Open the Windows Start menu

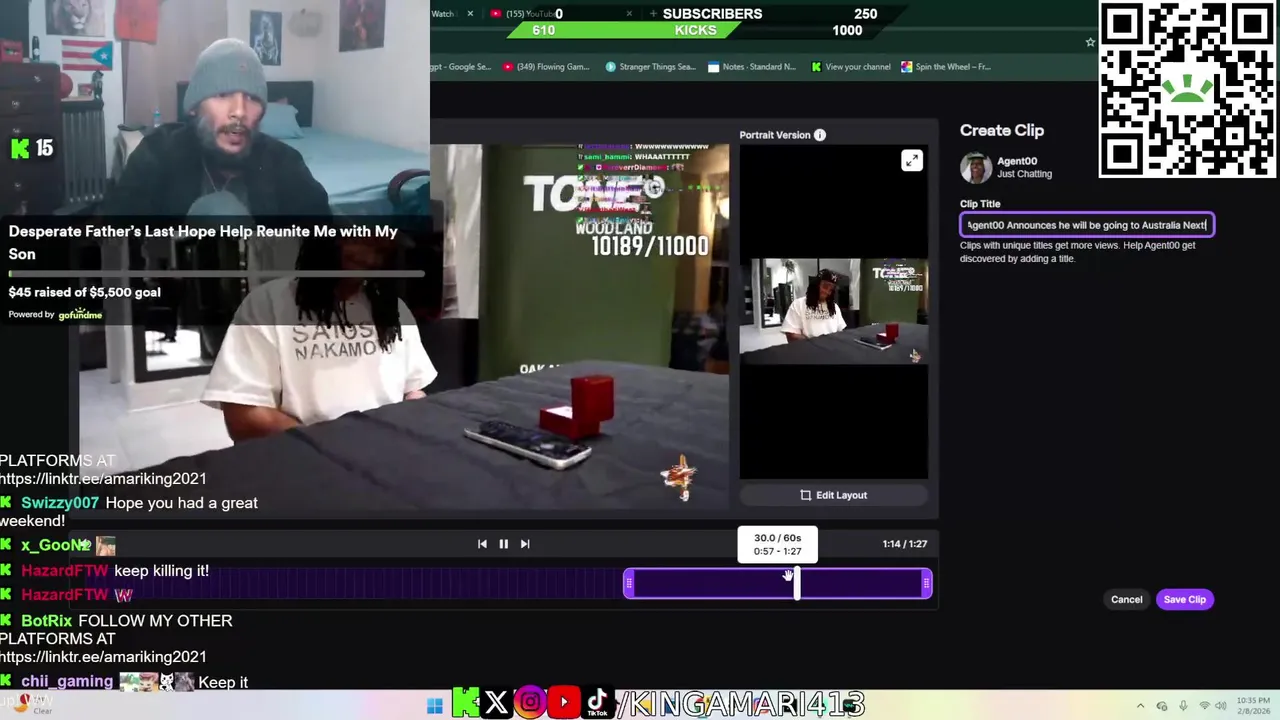434,706
